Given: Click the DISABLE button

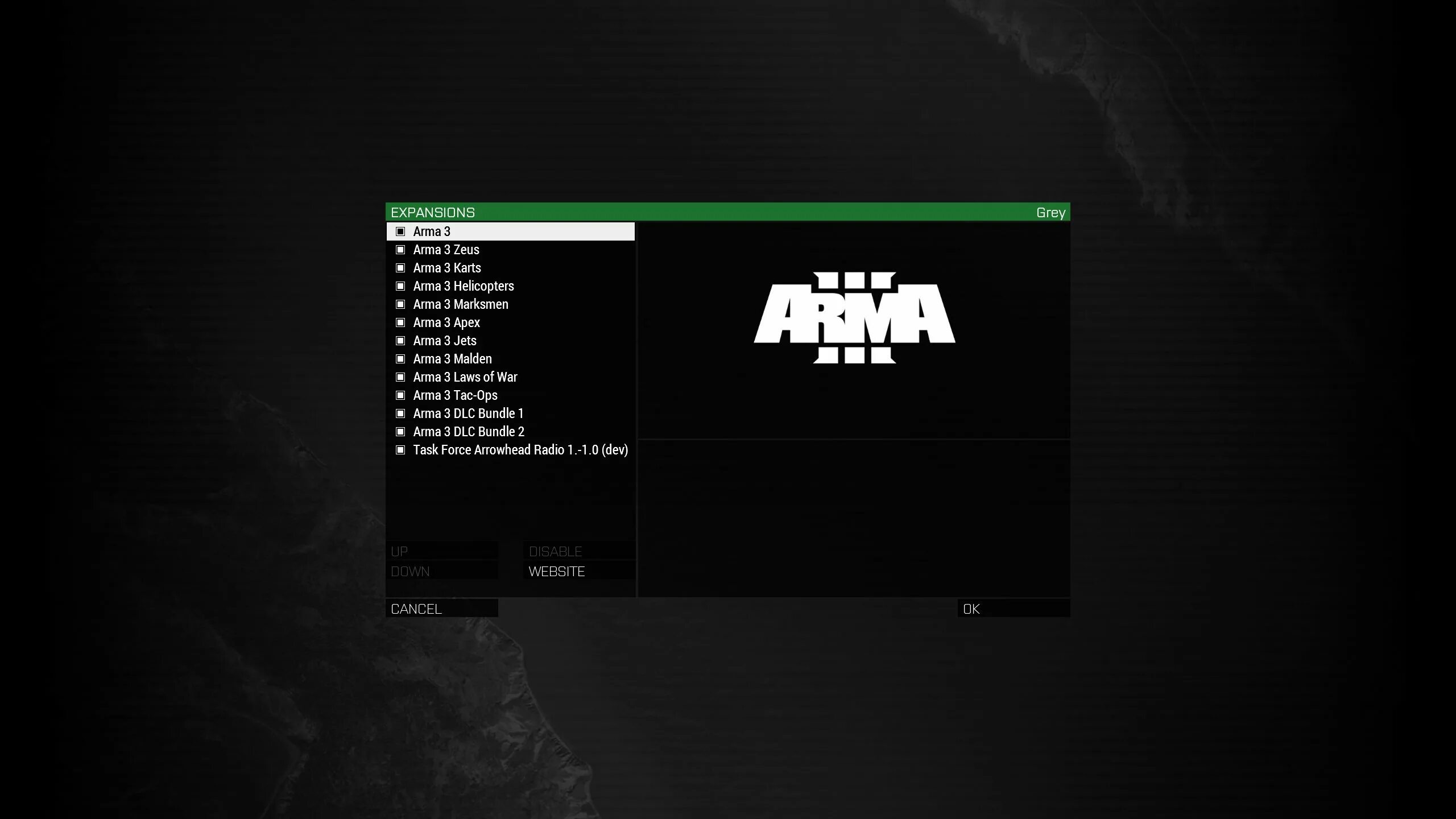Looking at the screenshot, I should 579,551.
